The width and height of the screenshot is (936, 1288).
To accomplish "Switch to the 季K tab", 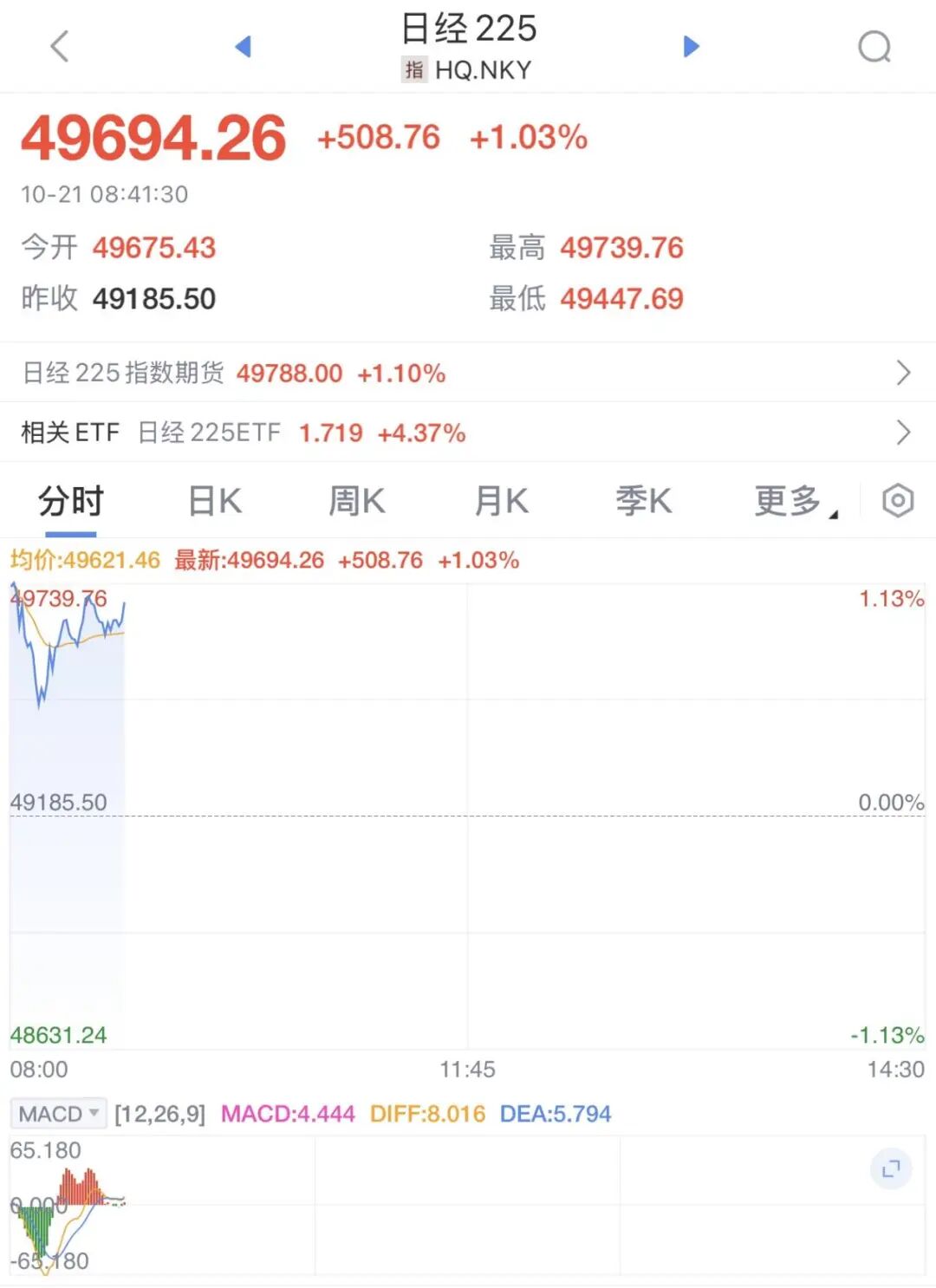I will pyautogui.click(x=643, y=501).
